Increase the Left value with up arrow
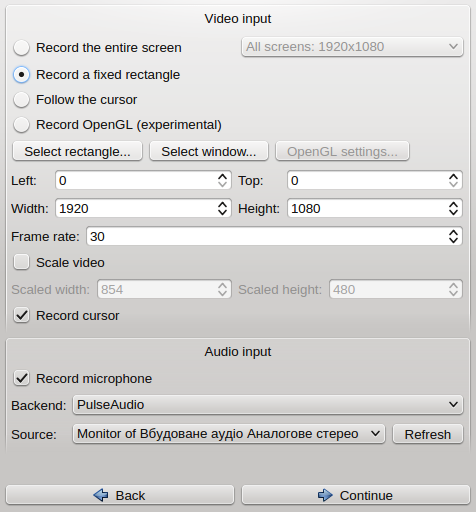This screenshot has width=476, height=512. point(222,176)
